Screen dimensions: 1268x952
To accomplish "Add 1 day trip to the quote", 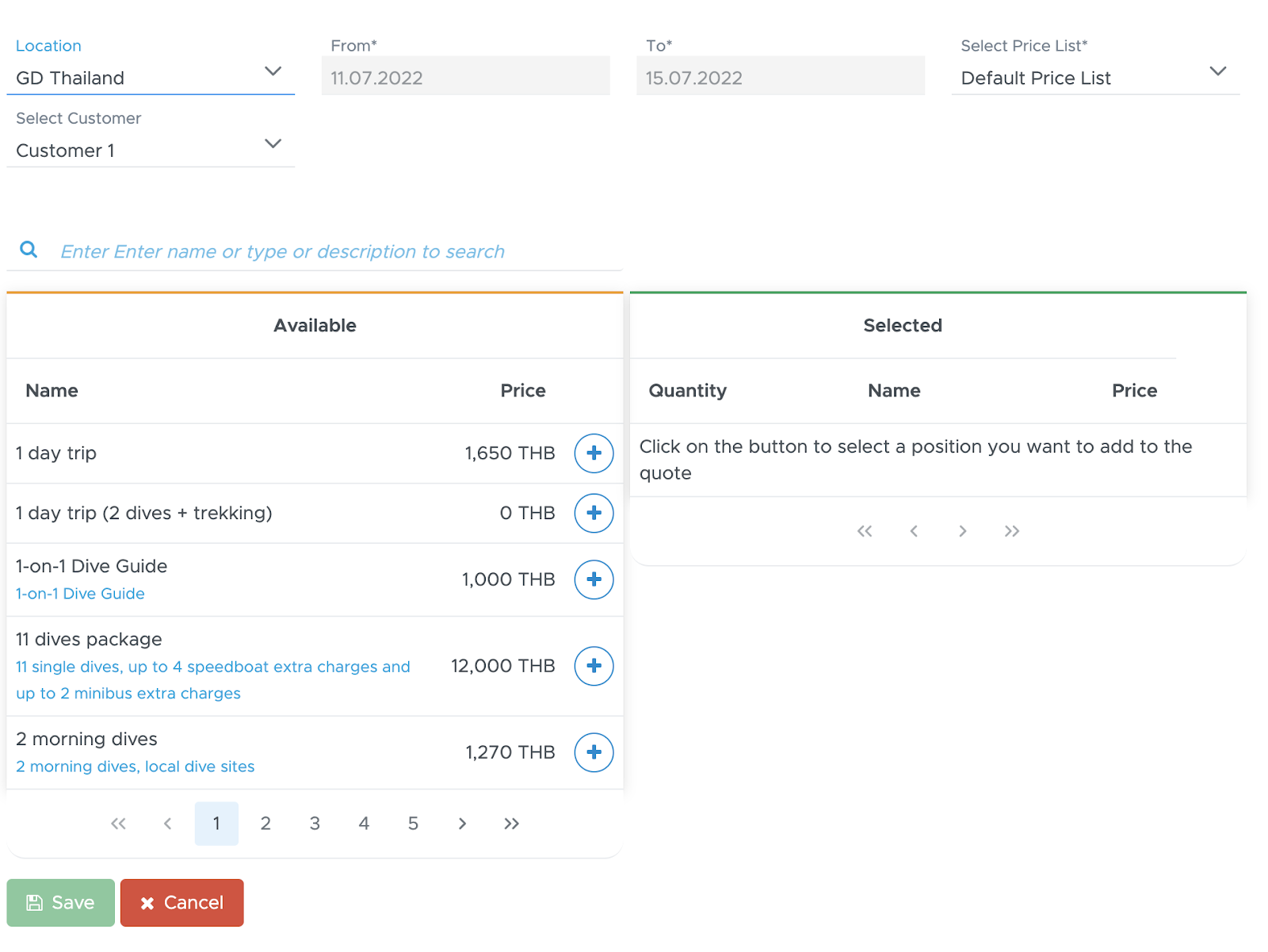I will tap(594, 453).
